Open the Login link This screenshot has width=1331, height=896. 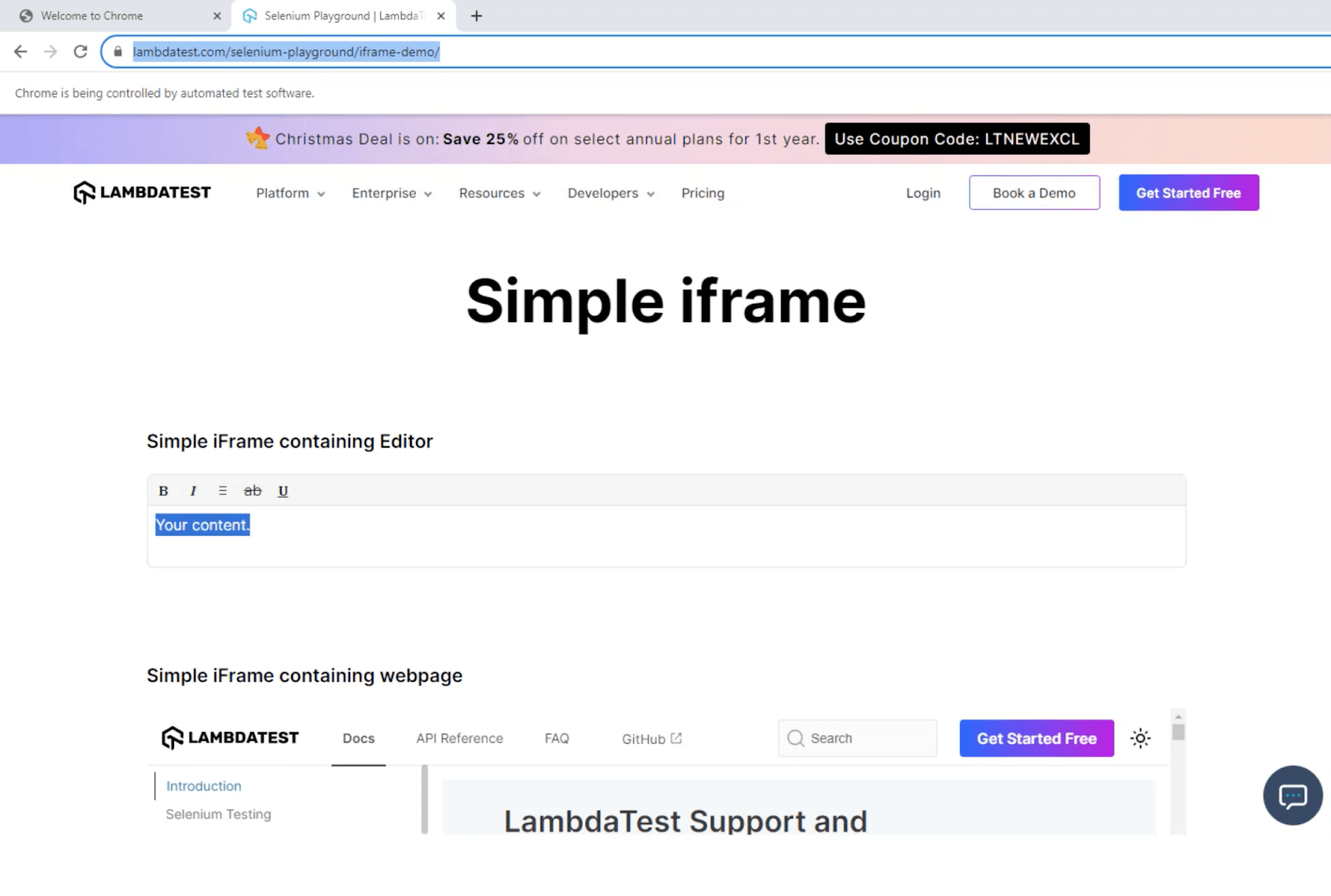pyautogui.click(x=923, y=193)
